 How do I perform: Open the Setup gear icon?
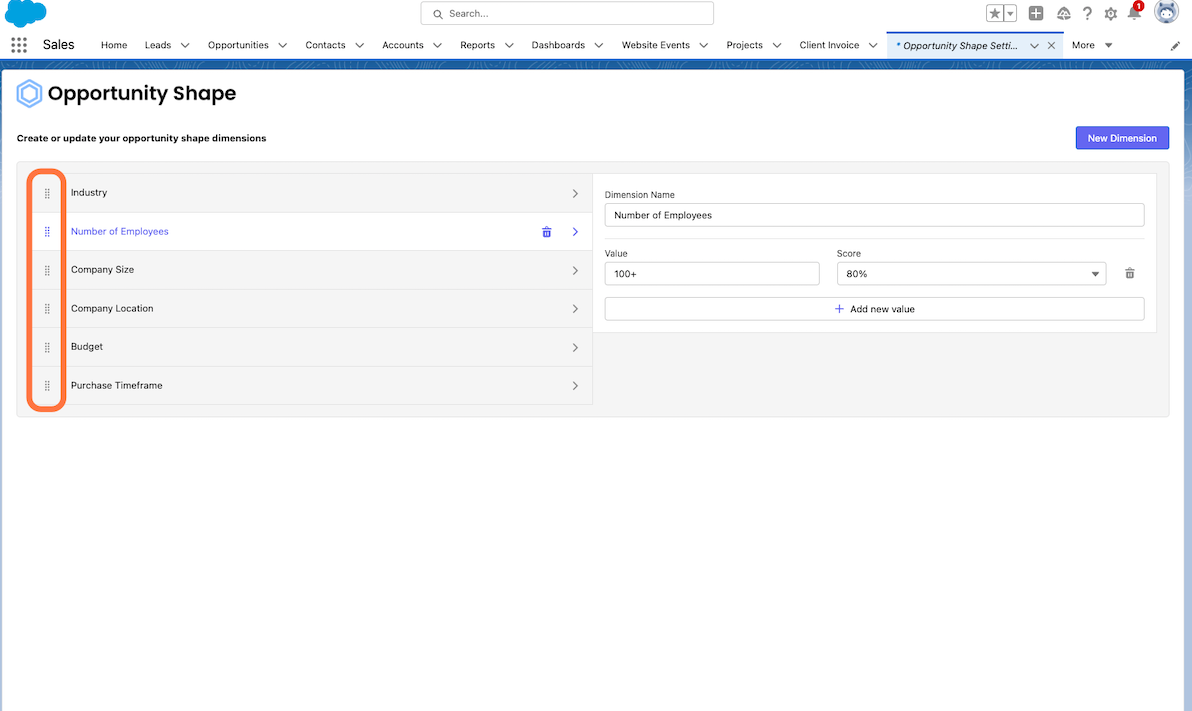pos(1110,14)
